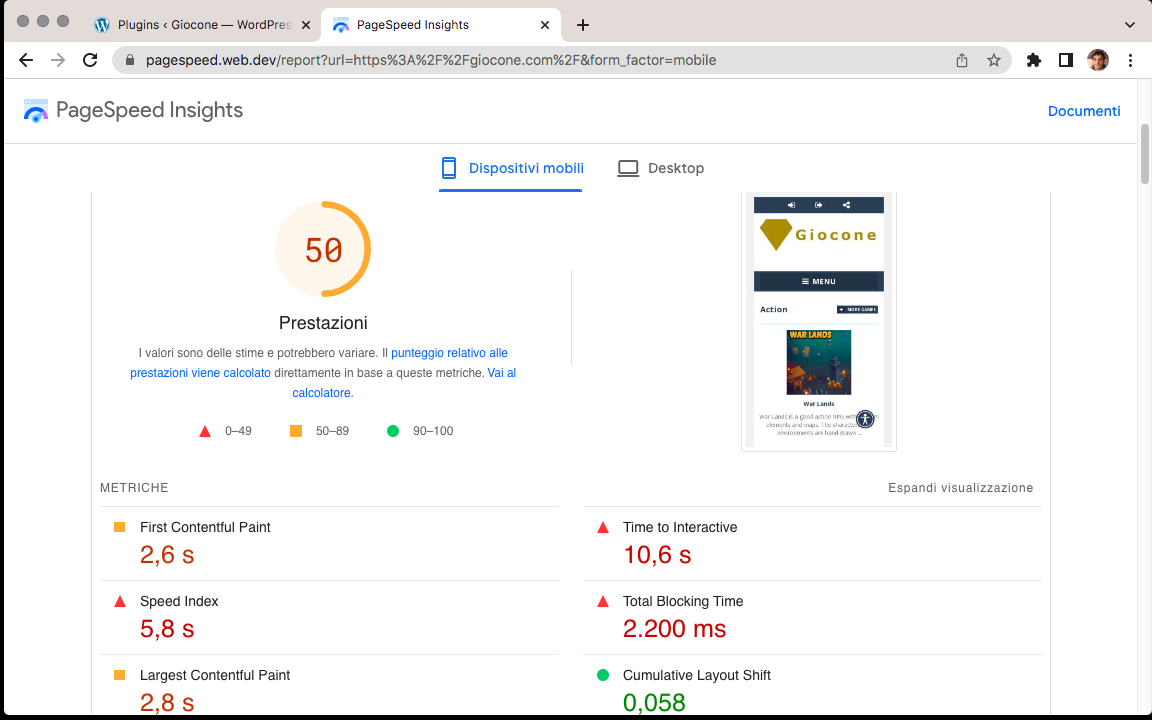Click the red triangle 0–49 legend icon
The height and width of the screenshot is (720, 1152).
click(205, 431)
